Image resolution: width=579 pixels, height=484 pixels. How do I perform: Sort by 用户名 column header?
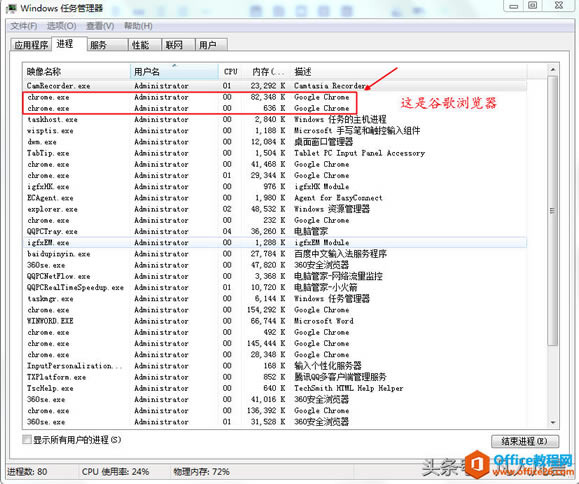(x=174, y=72)
